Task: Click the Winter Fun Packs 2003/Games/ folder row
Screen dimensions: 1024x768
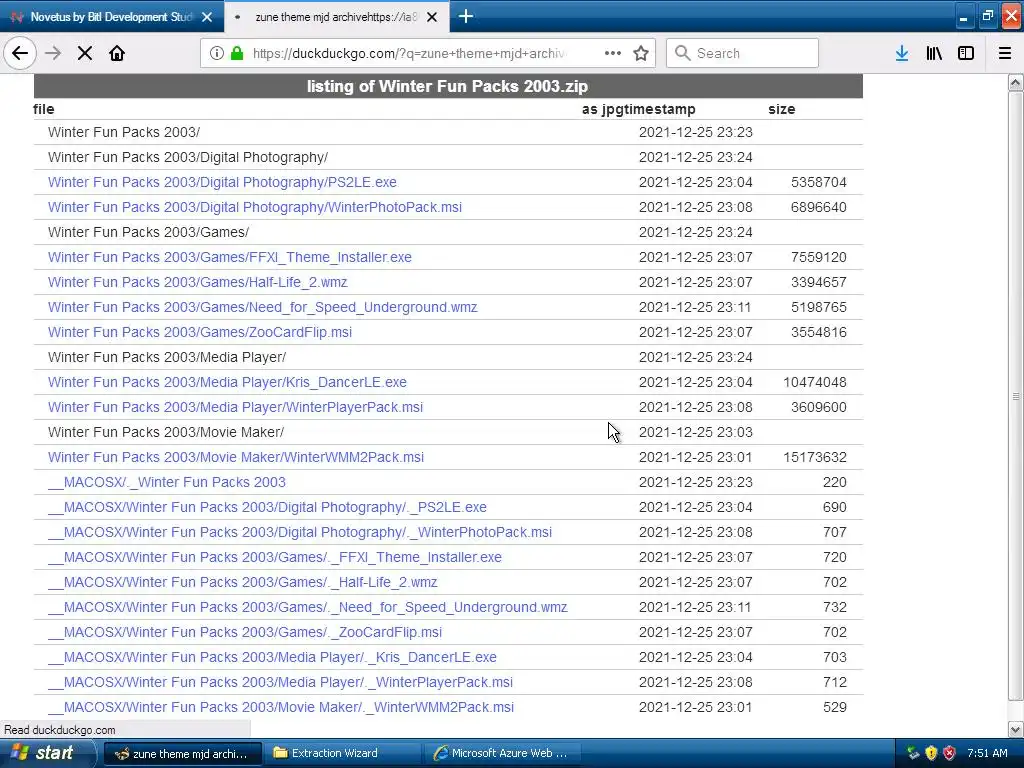Action: pos(448,232)
